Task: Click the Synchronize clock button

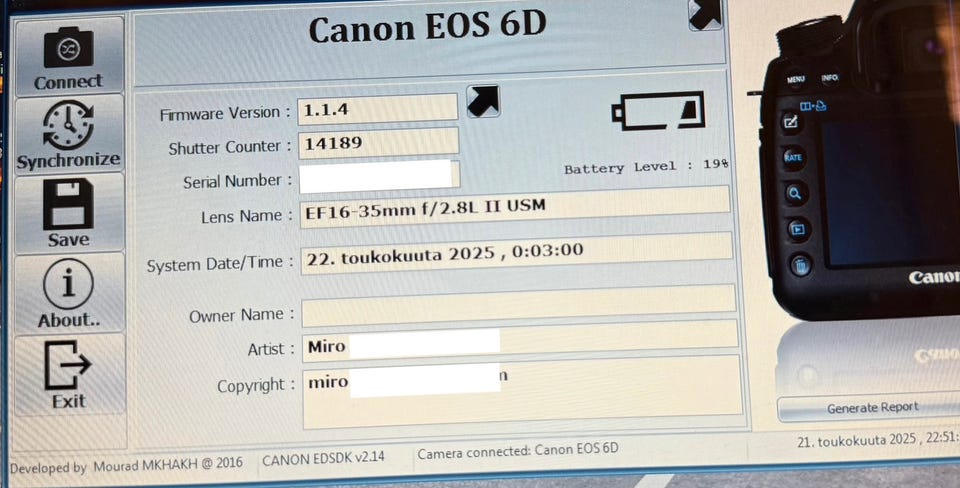Action: pyautogui.click(x=69, y=135)
